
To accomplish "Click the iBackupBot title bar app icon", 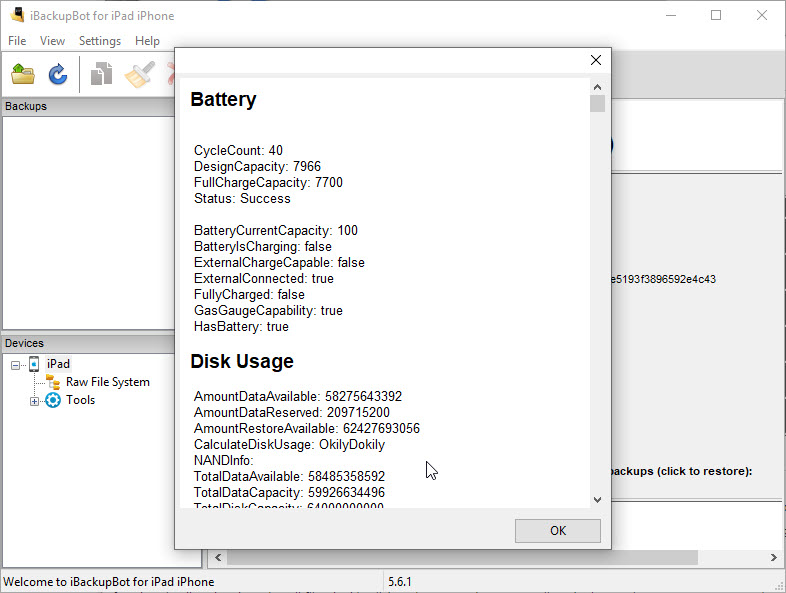I will [x=18, y=15].
